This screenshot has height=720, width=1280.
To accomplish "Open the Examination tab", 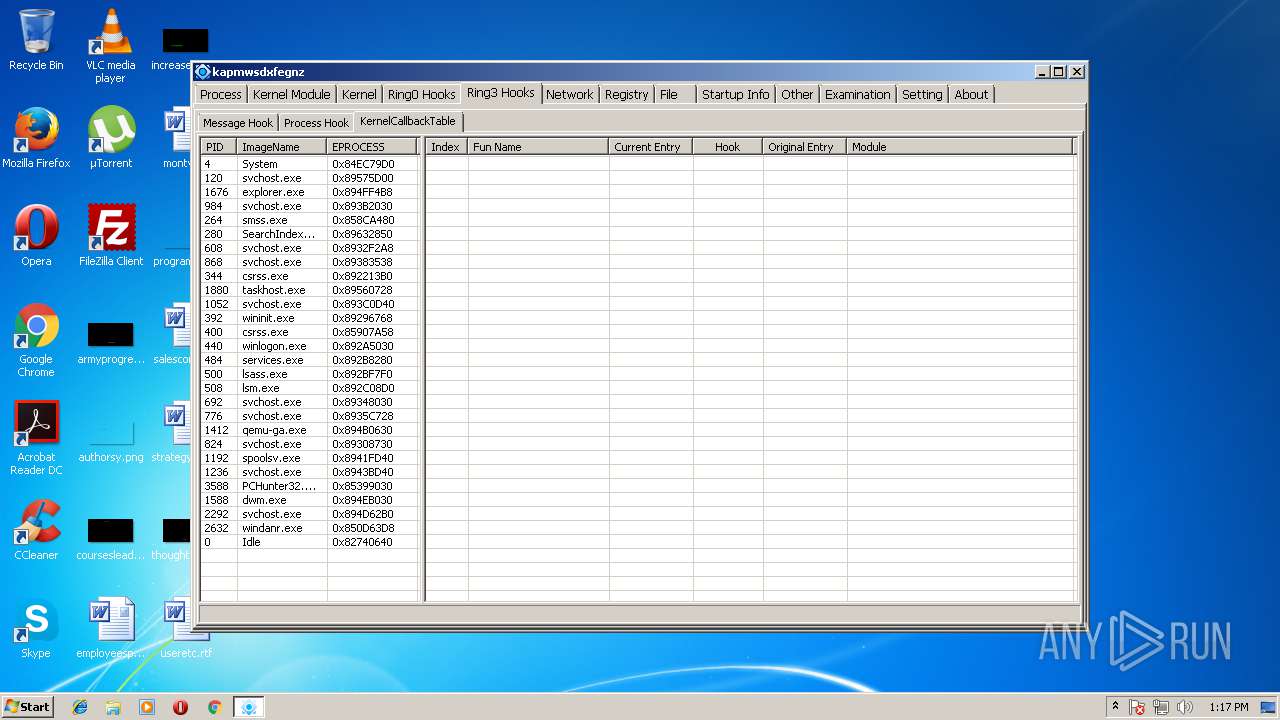I will pos(857,94).
